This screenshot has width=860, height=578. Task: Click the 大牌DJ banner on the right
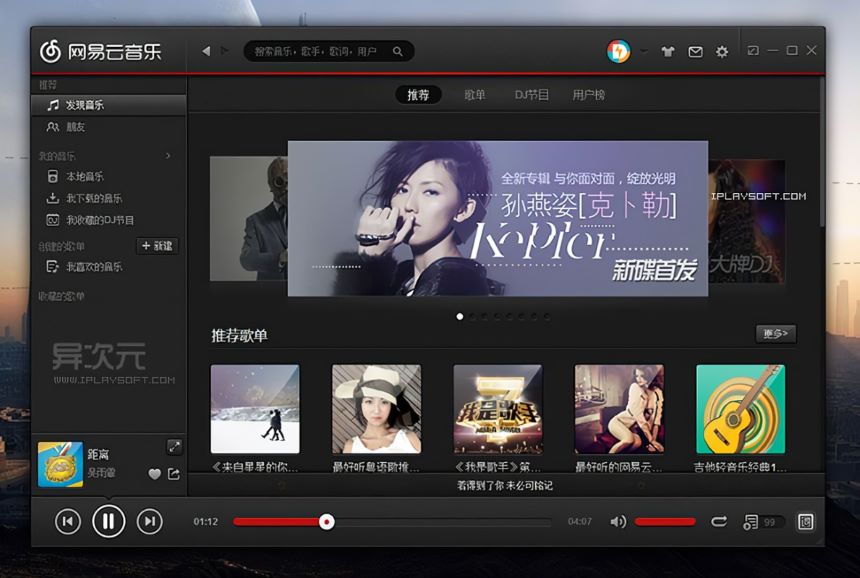tap(746, 221)
